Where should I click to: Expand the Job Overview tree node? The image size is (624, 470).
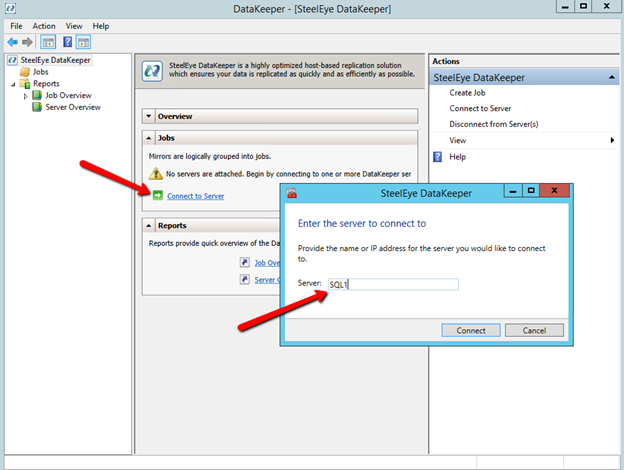point(26,96)
